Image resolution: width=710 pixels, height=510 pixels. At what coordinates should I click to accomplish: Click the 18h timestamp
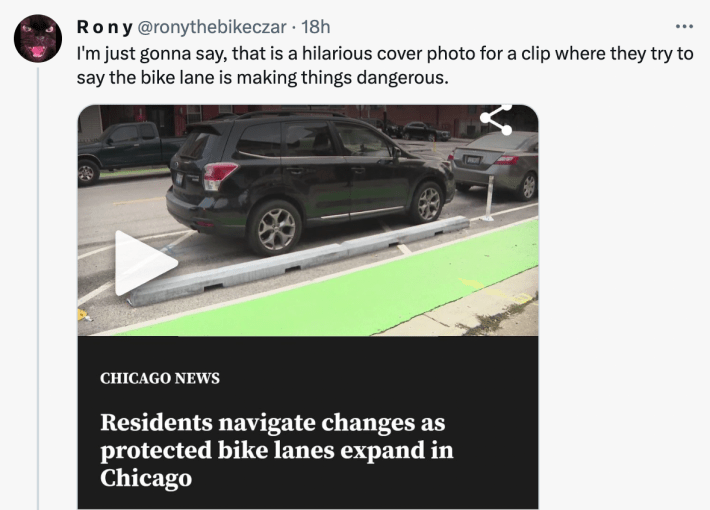pyautogui.click(x=315, y=26)
